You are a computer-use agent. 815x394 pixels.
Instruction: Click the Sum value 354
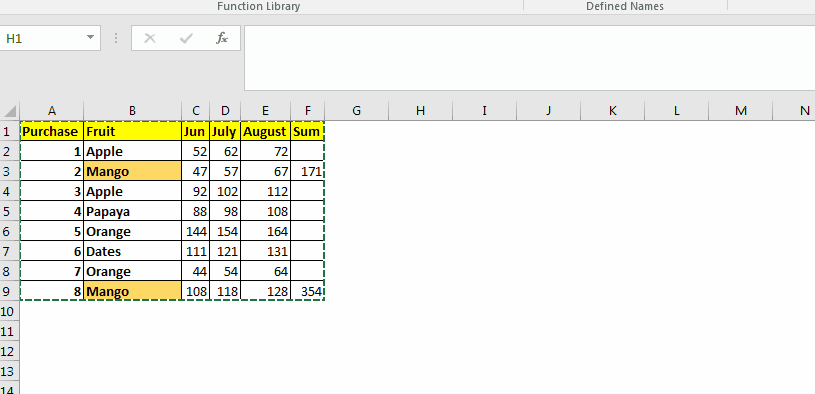[x=308, y=292]
